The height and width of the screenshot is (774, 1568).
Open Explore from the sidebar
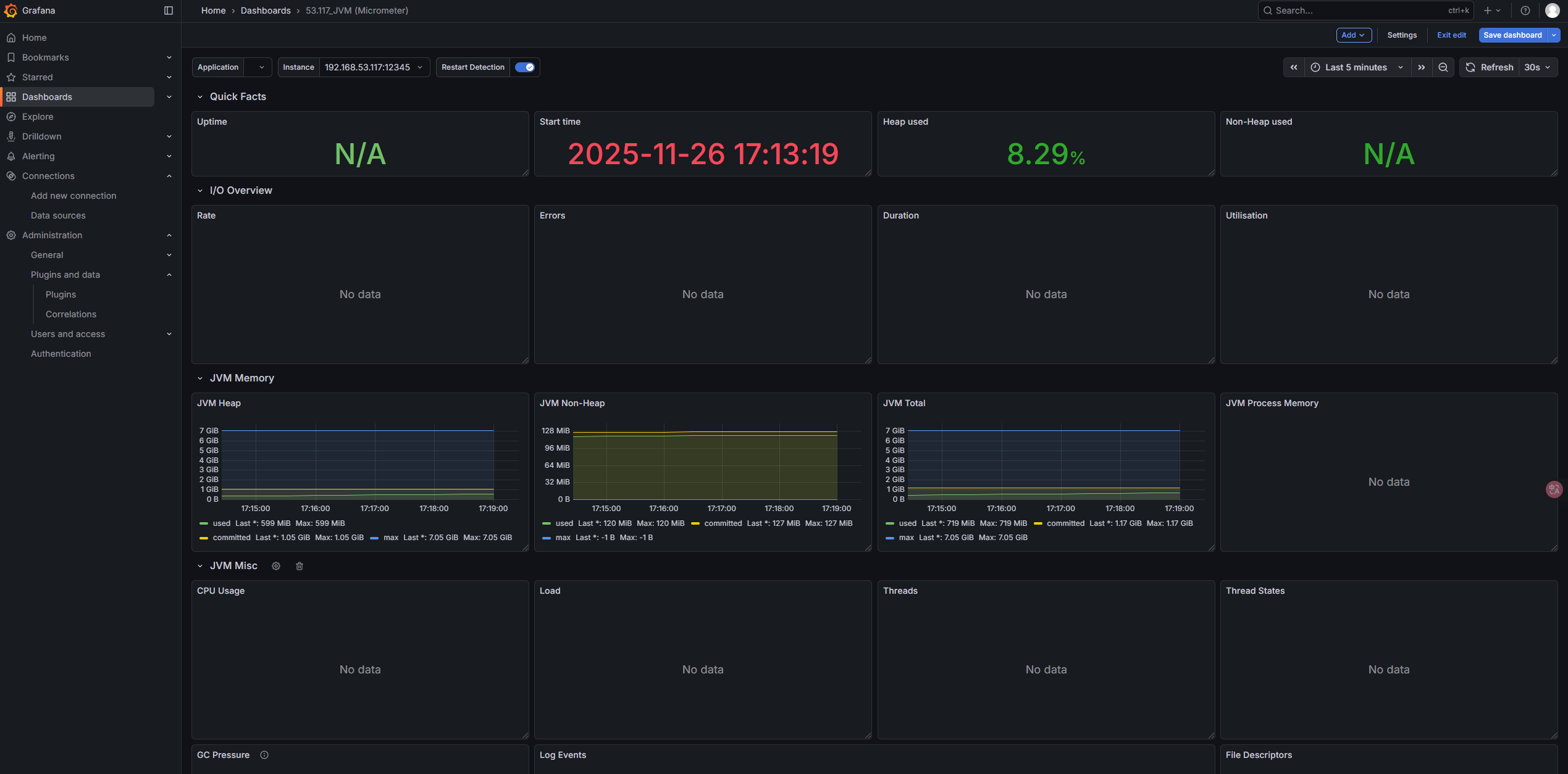click(x=38, y=117)
